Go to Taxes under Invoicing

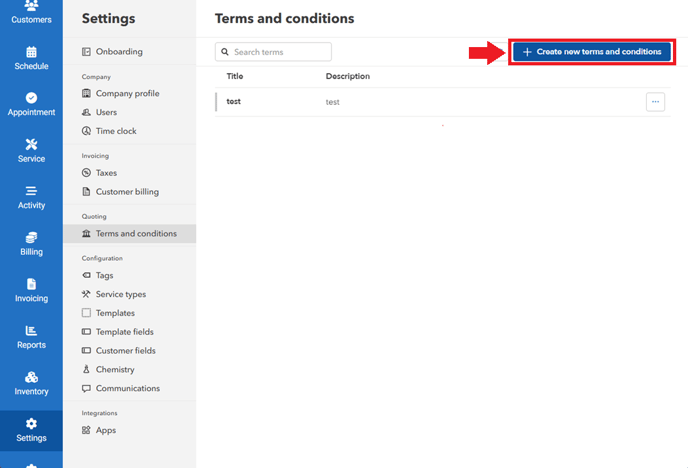(106, 173)
